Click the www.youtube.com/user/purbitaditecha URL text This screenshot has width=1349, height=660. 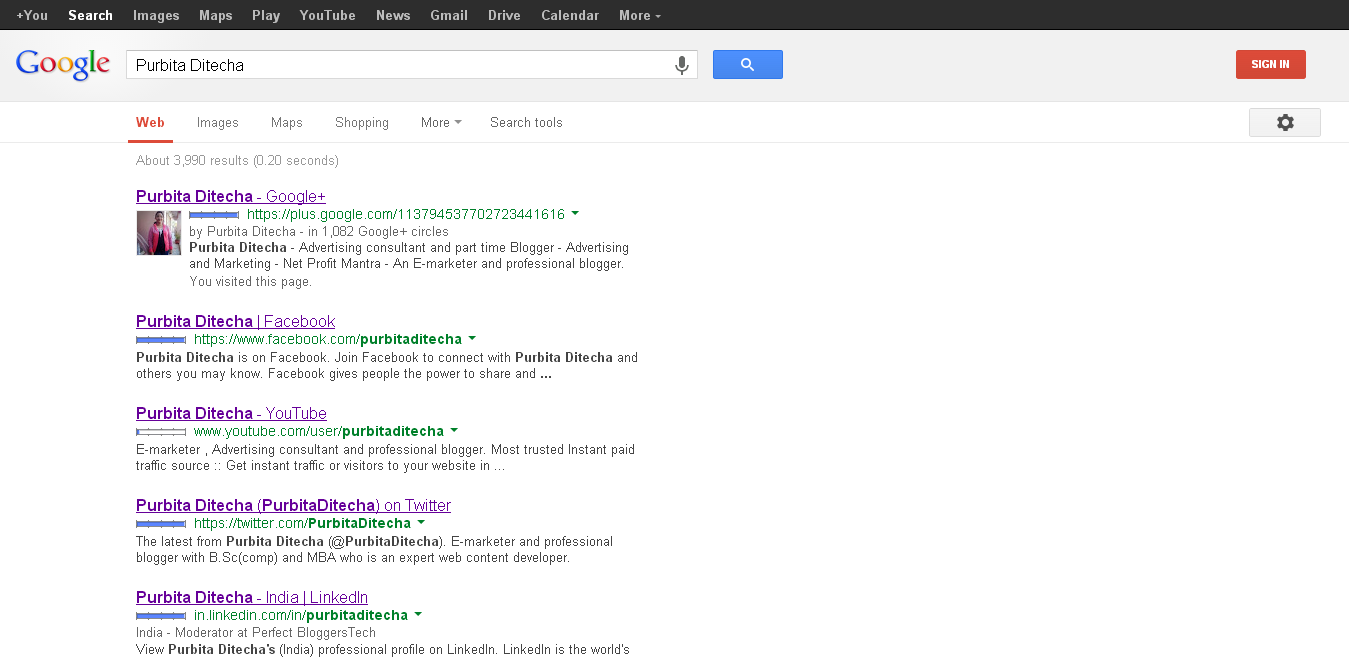click(x=319, y=431)
